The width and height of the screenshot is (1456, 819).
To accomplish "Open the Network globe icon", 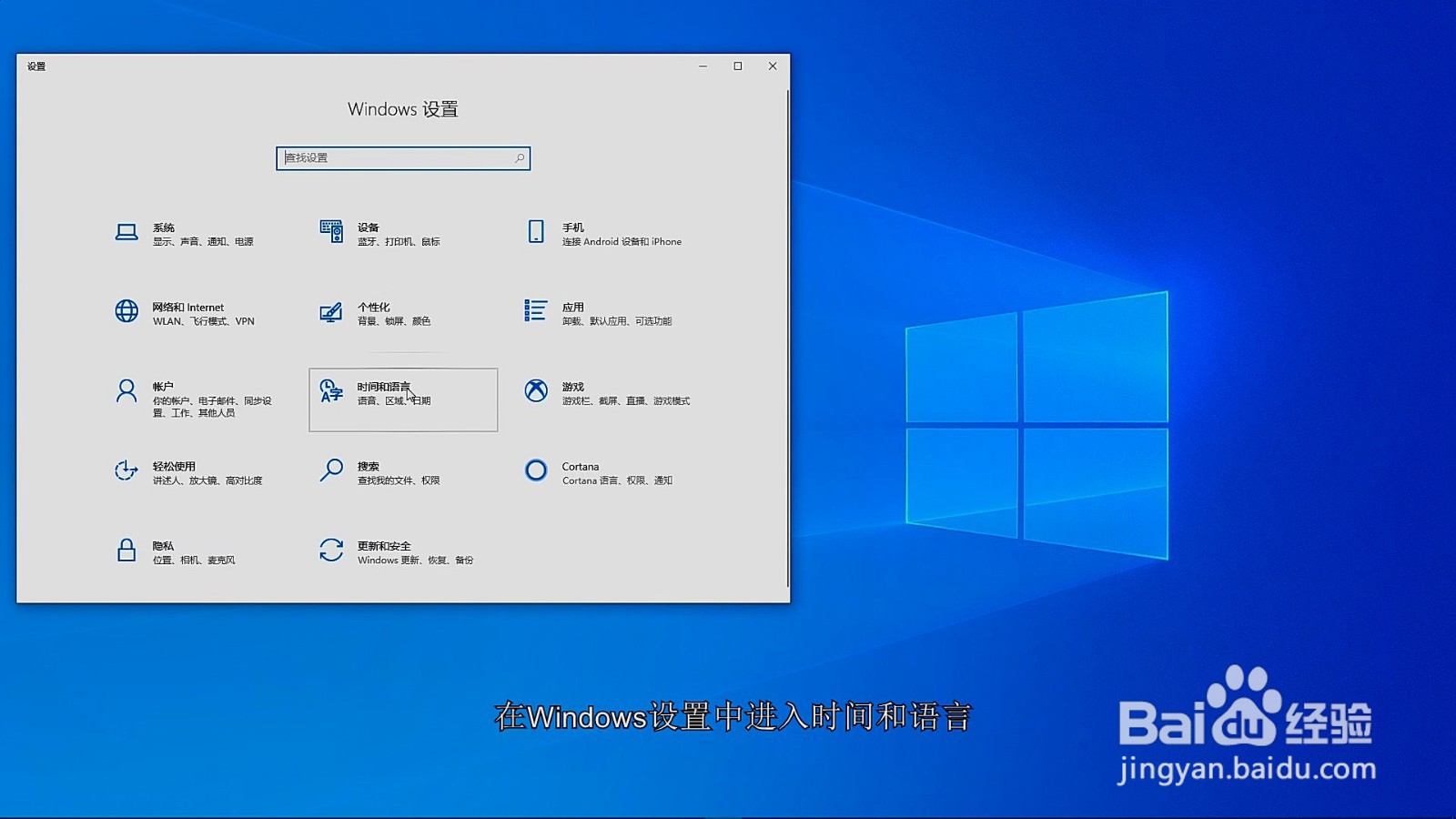I will tap(126, 311).
